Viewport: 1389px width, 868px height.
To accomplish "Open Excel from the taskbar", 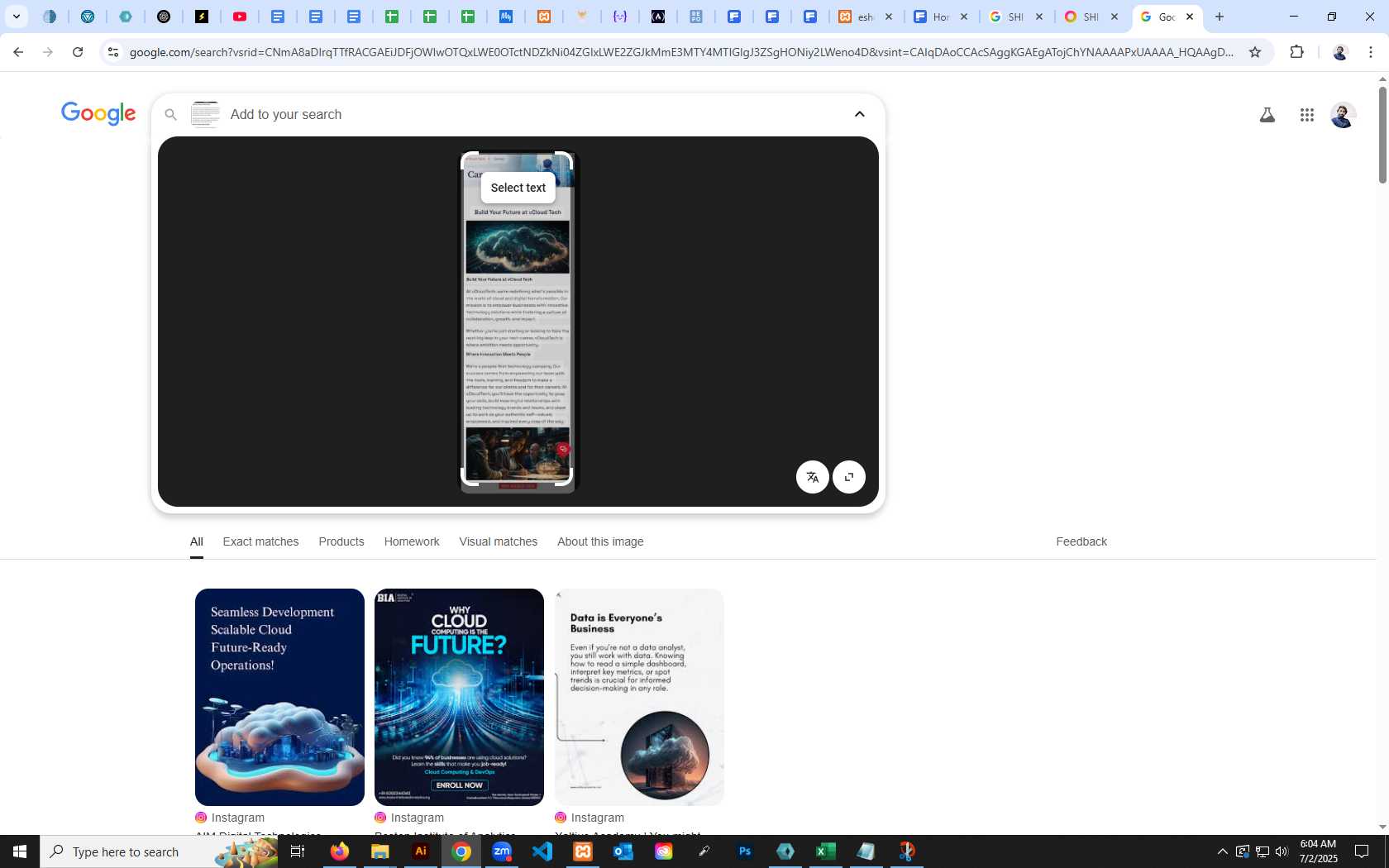I will (x=826, y=851).
